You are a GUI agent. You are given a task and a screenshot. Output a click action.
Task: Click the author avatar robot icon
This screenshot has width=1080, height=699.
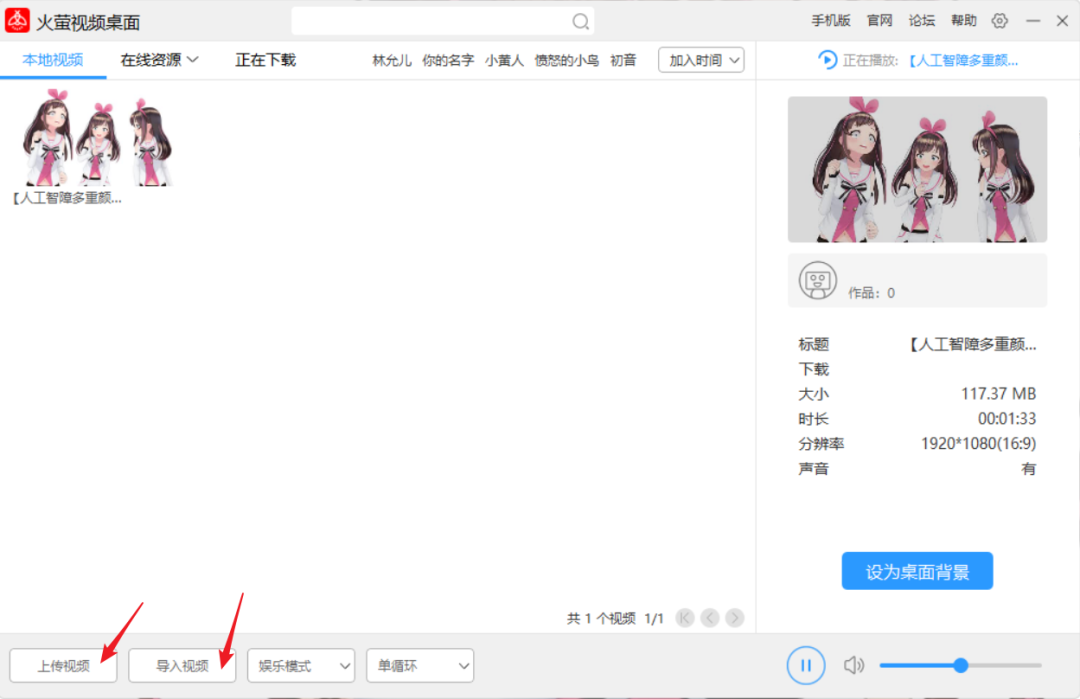818,280
